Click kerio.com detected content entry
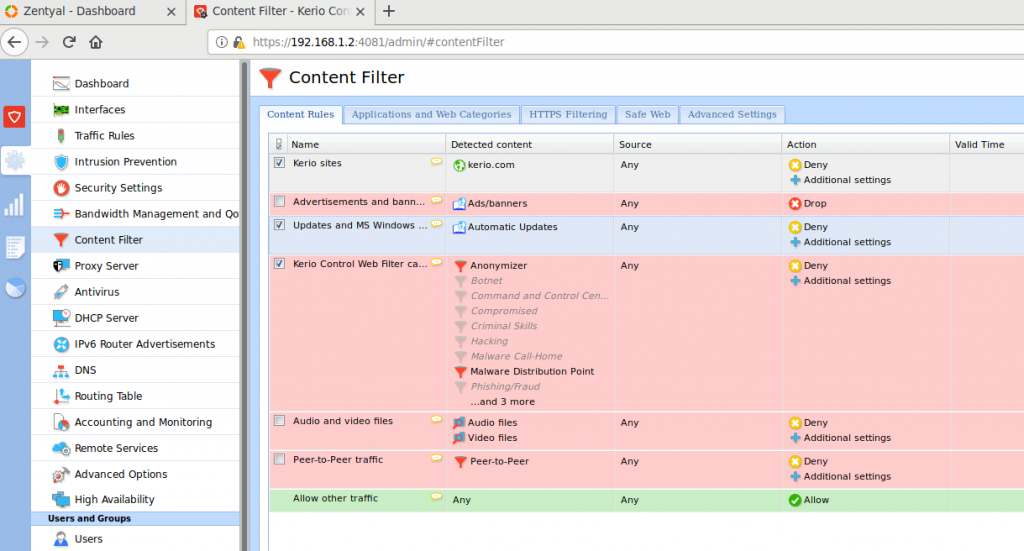Screen dimensions: 1024x551 pyautogui.click(x=491, y=165)
